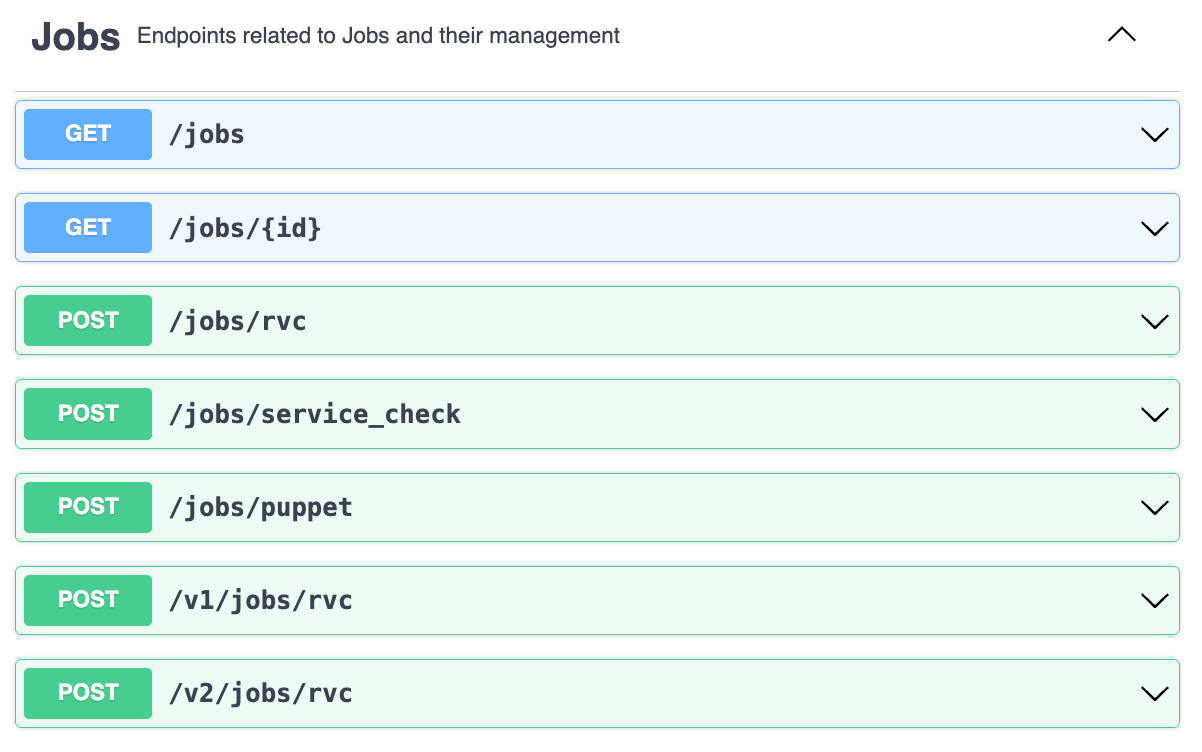Click the GET badge for /jobs
This screenshot has width=1202, height=752.
pyautogui.click(x=88, y=134)
